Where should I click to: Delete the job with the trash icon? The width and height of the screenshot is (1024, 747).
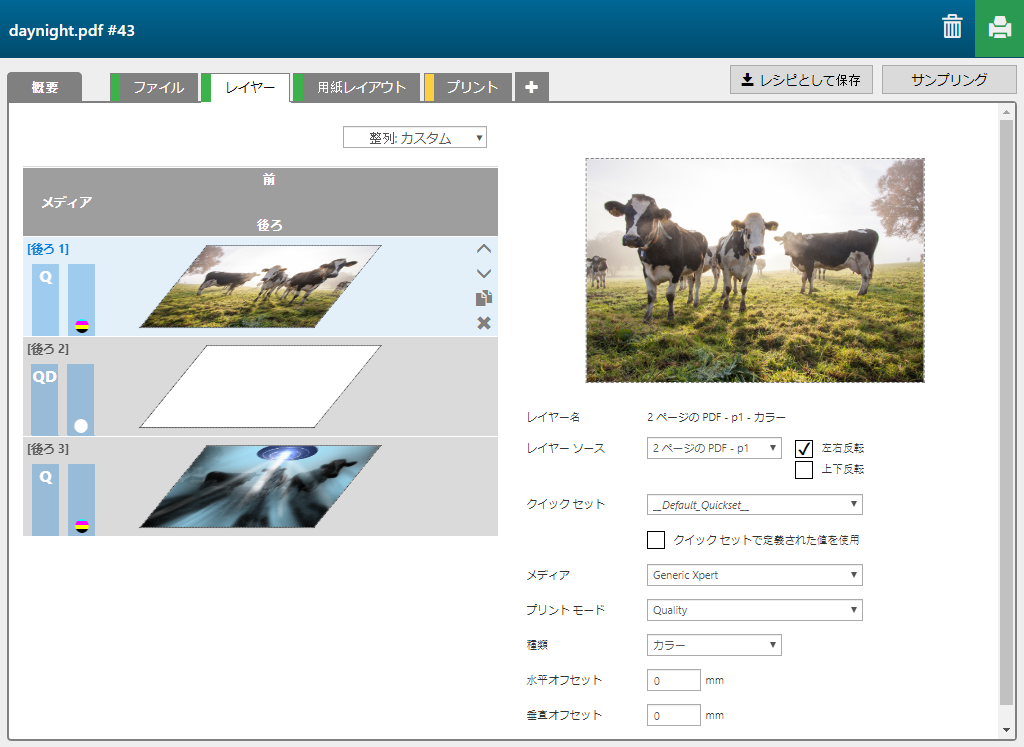pyautogui.click(x=952, y=27)
